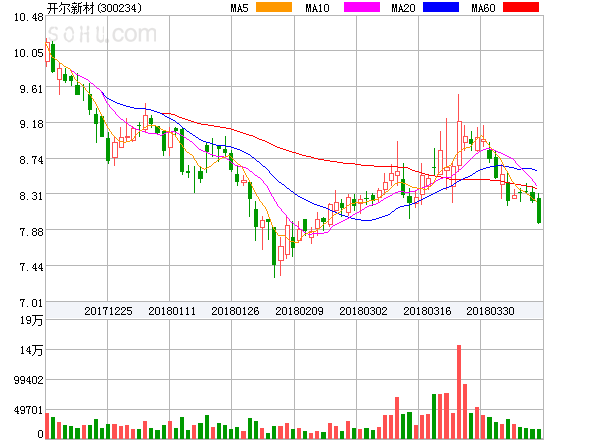Click the 9.61 price axis label
The width and height of the screenshot is (600, 440).
(31, 89)
